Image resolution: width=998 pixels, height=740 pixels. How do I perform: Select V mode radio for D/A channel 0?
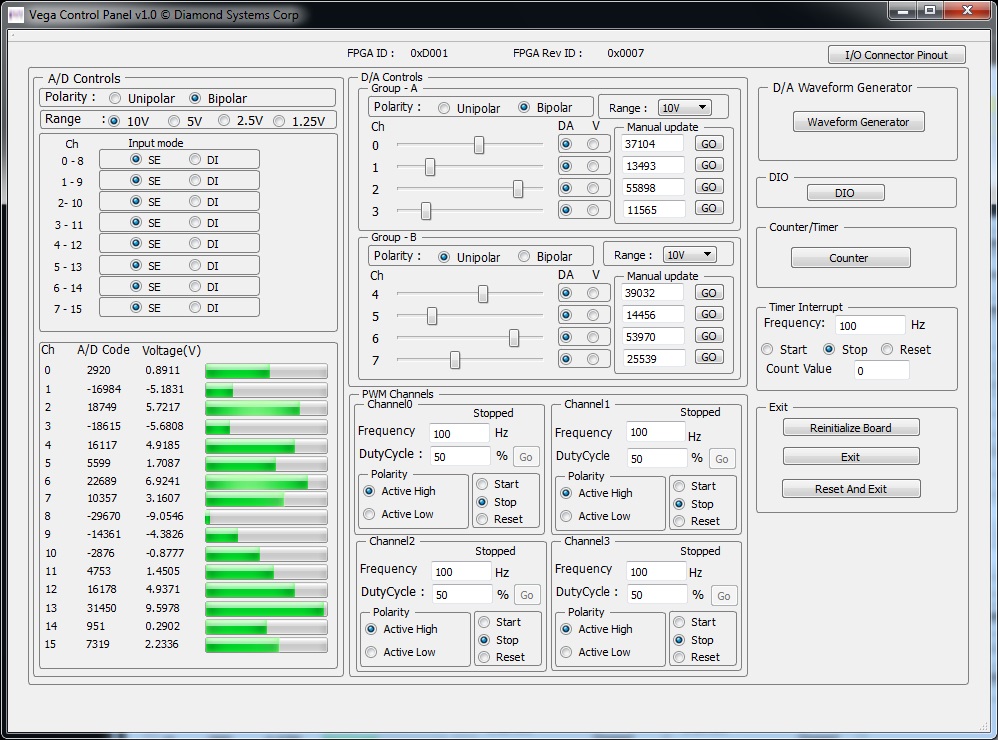point(593,144)
